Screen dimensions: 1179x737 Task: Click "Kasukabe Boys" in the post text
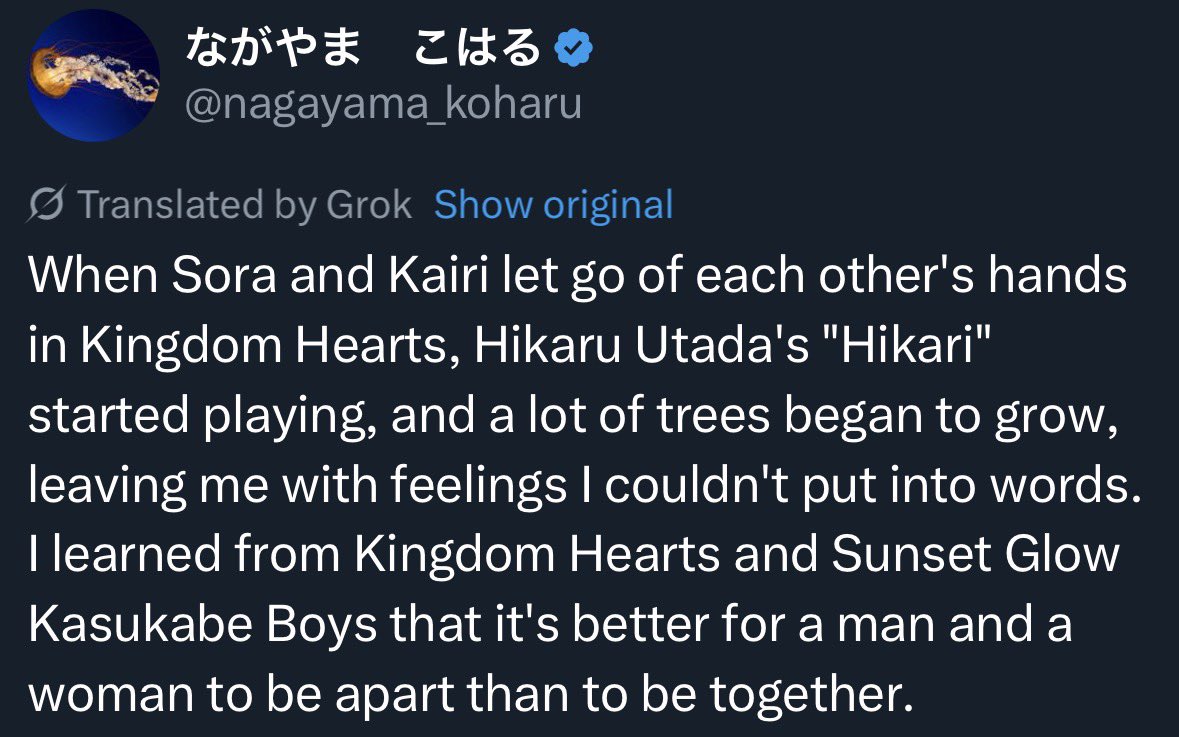pos(202,624)
